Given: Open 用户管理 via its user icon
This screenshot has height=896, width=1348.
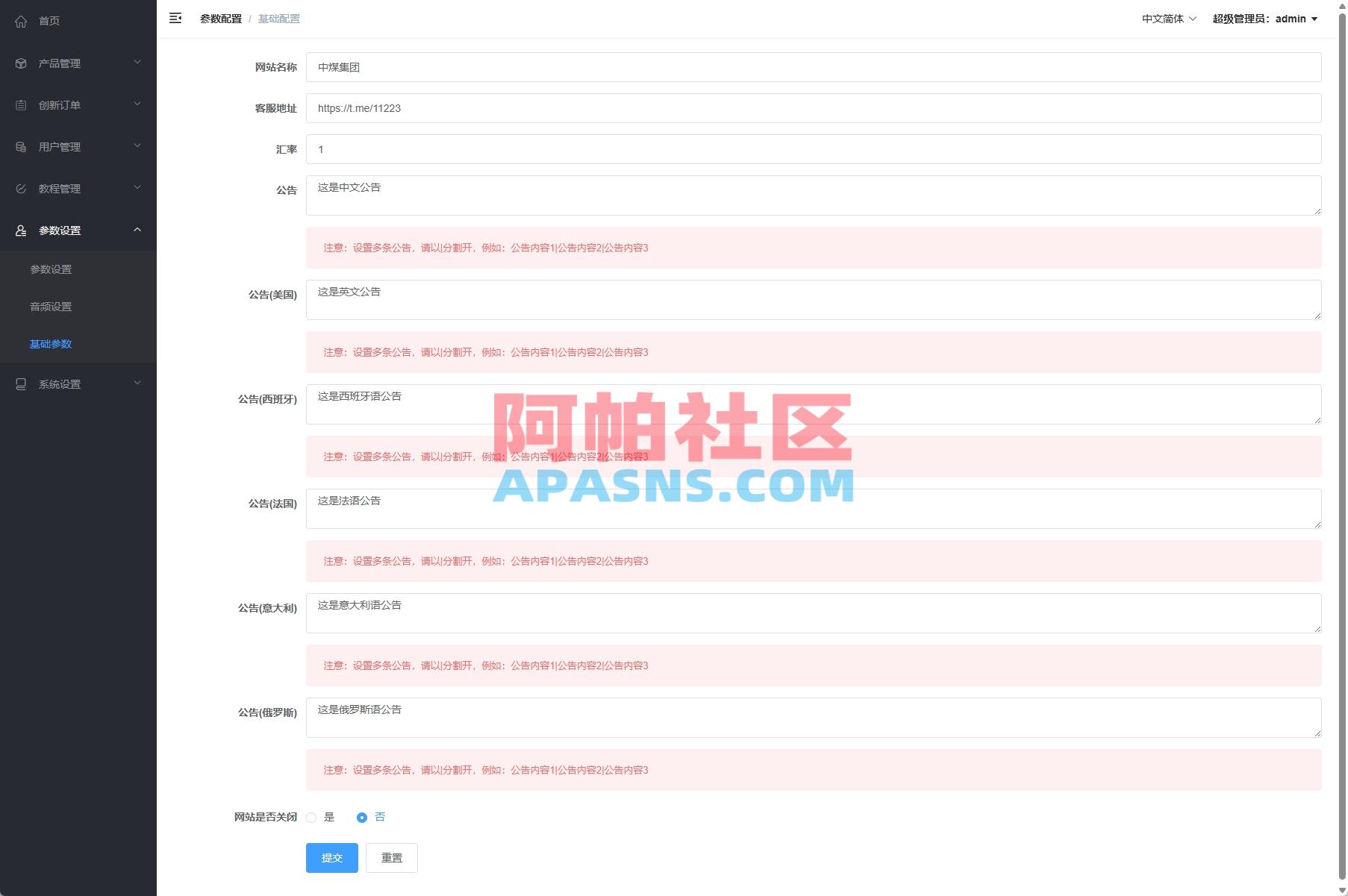Looking at the screenshot, I should click(20, 147).
